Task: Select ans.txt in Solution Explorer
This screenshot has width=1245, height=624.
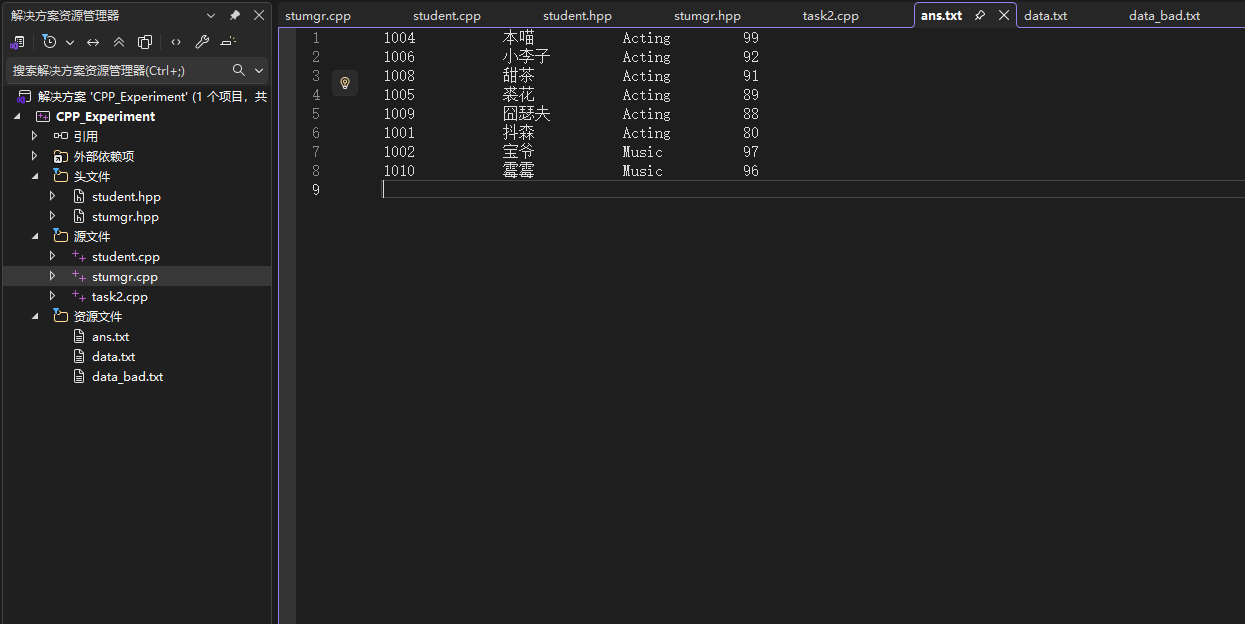Action: [x=110, y=337]
